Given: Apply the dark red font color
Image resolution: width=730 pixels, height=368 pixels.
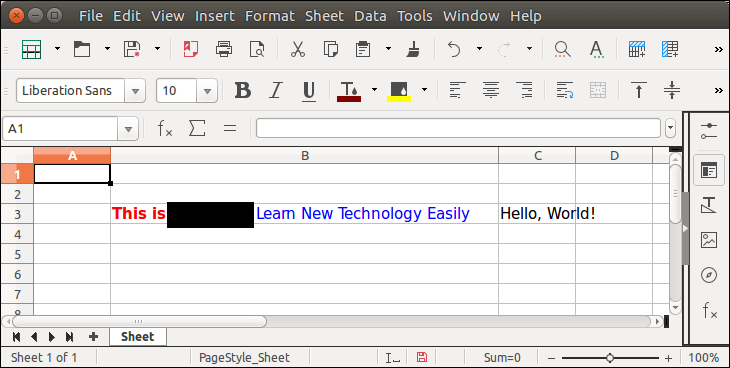Looking at the screenshot, I should (349, 91).
